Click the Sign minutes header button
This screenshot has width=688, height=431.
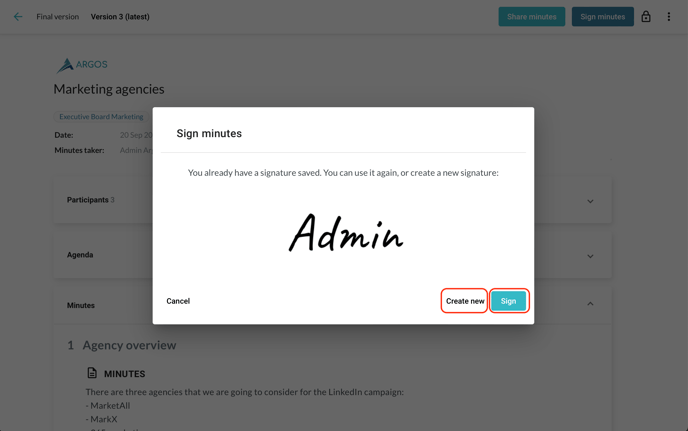[x=602, y=17]
